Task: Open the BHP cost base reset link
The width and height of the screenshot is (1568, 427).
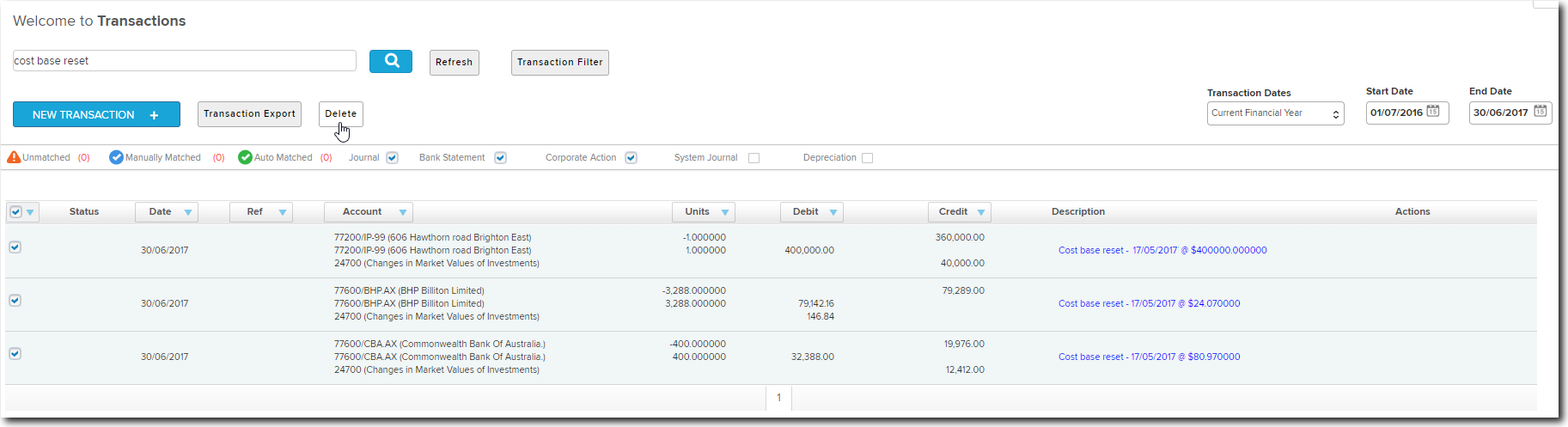Action: [x=1149, y=303]
